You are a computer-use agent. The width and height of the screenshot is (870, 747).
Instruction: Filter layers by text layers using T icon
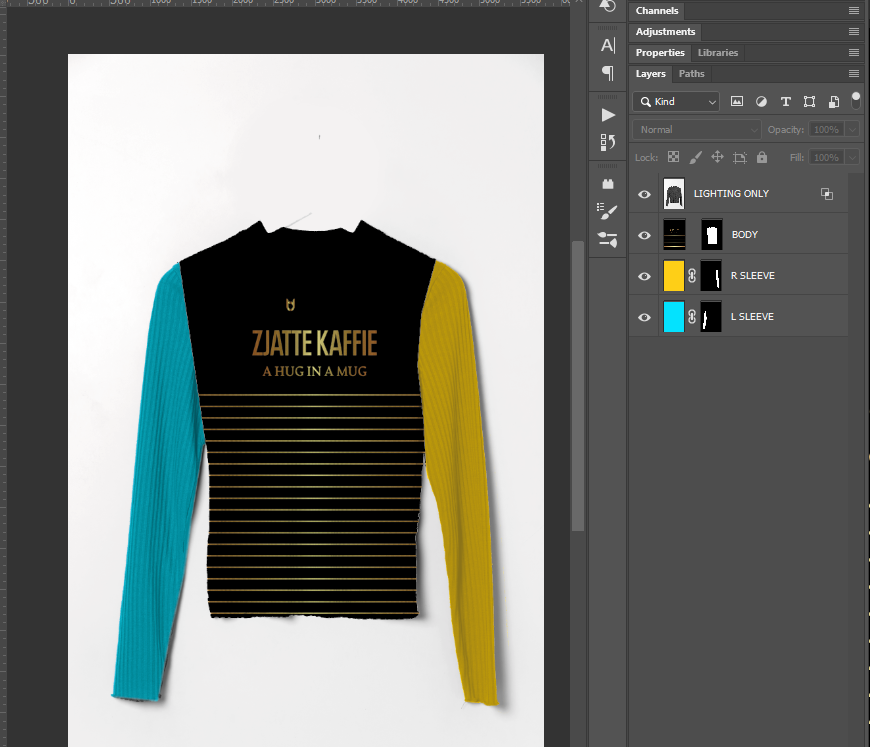pos(785,101)
